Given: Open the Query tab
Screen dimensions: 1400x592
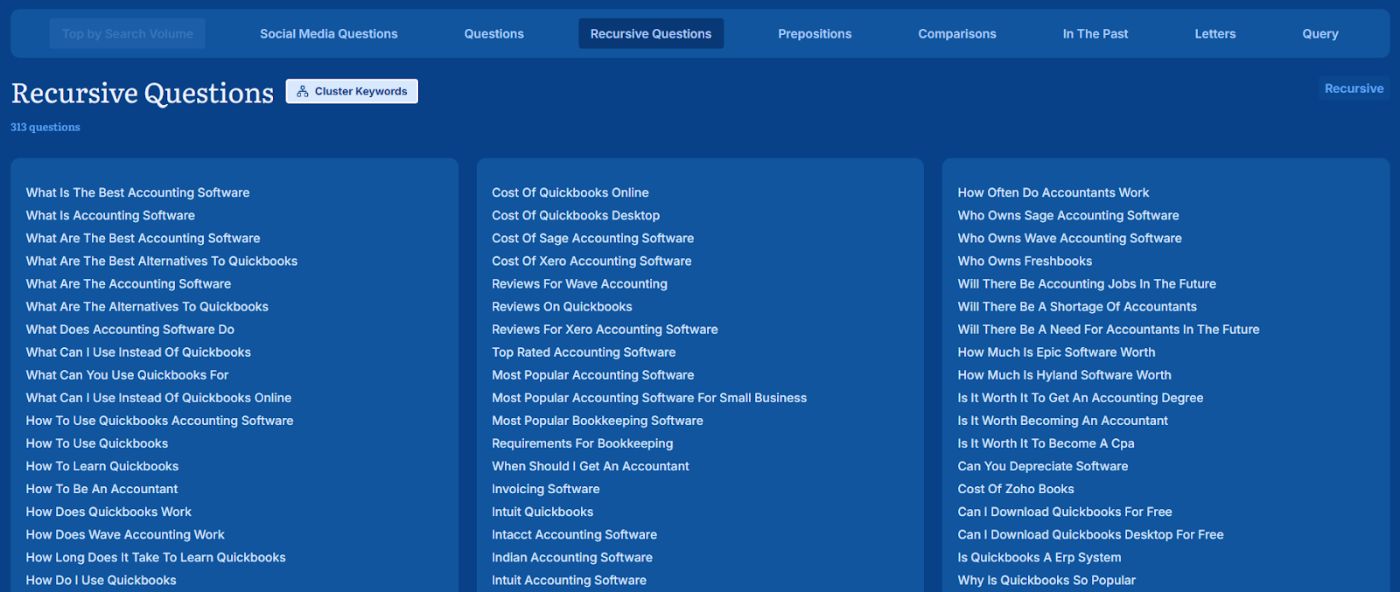Looking at the screenshot, I should click(1319, 34).
